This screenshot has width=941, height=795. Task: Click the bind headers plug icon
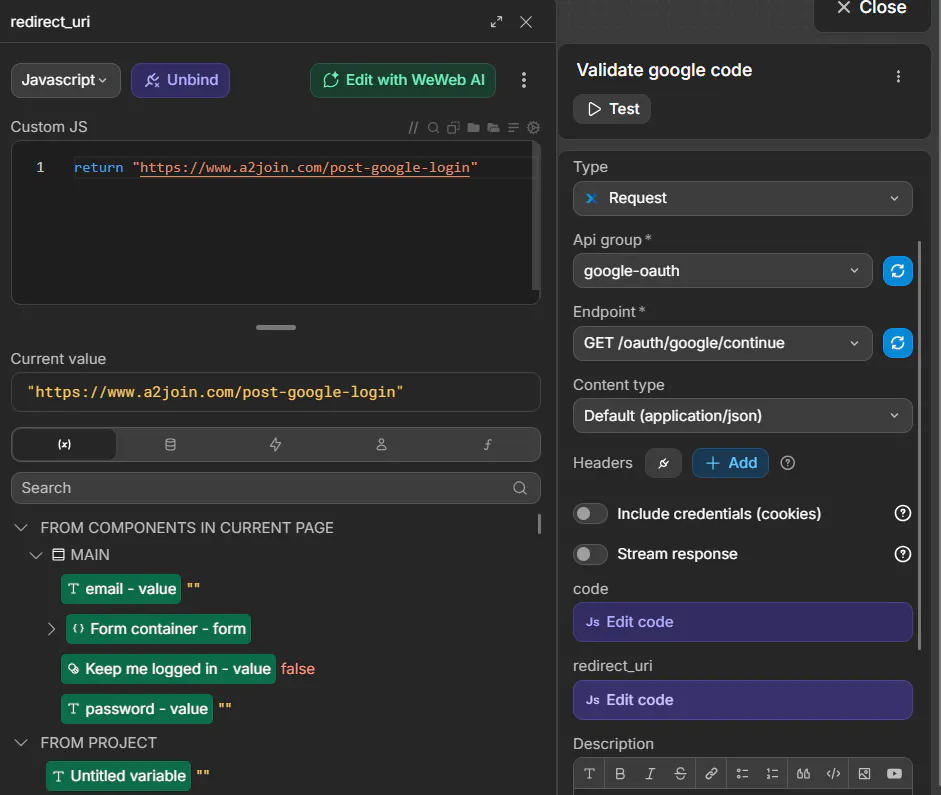(663, 463)
